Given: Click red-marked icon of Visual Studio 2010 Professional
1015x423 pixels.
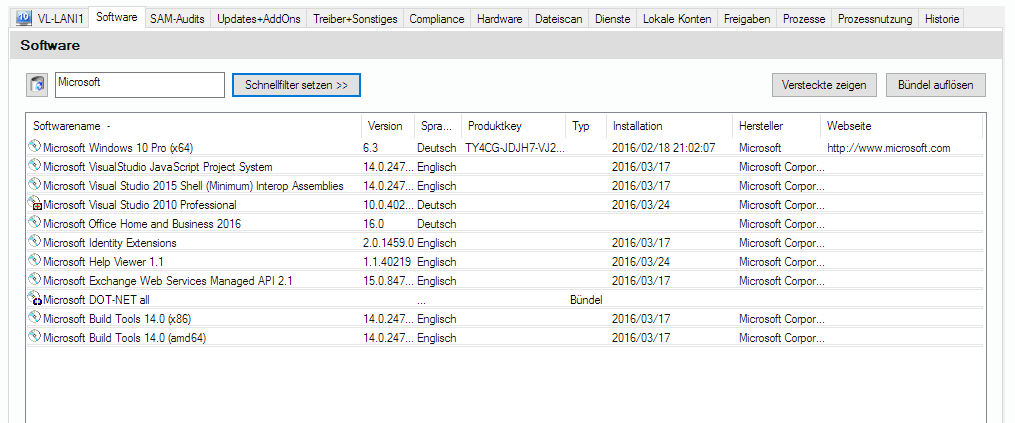Looking at the screenshot, I should 35,205.
